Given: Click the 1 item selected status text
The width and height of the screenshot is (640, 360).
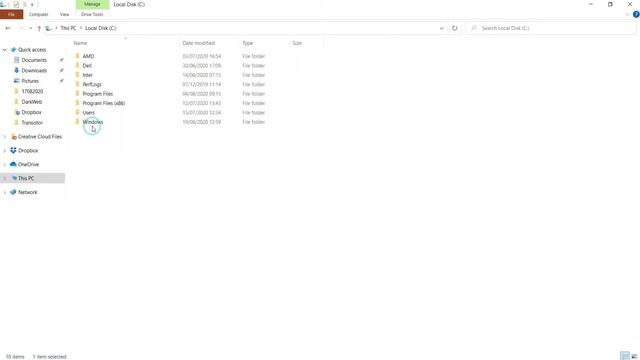Looking at the screenshot, I should click(x=49, y=357).
